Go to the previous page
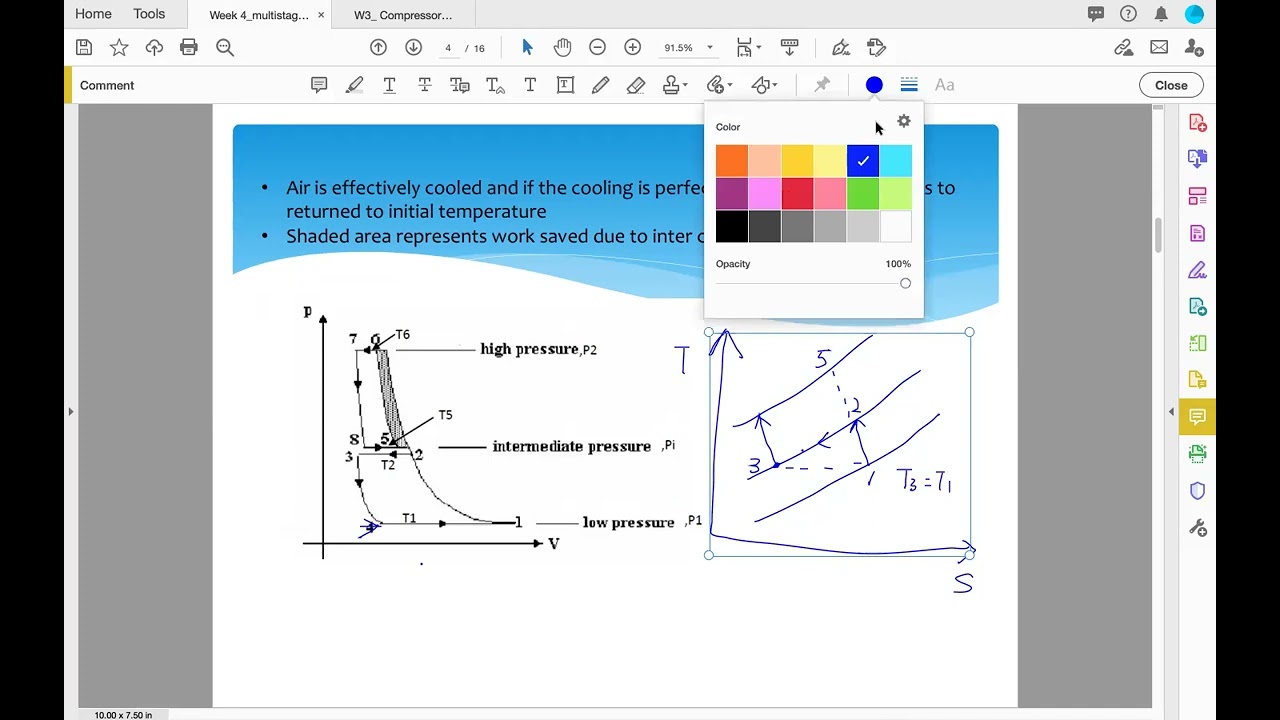Image resolution: width=1280 pixels, height=720 pixels. [x=378, y=47]
